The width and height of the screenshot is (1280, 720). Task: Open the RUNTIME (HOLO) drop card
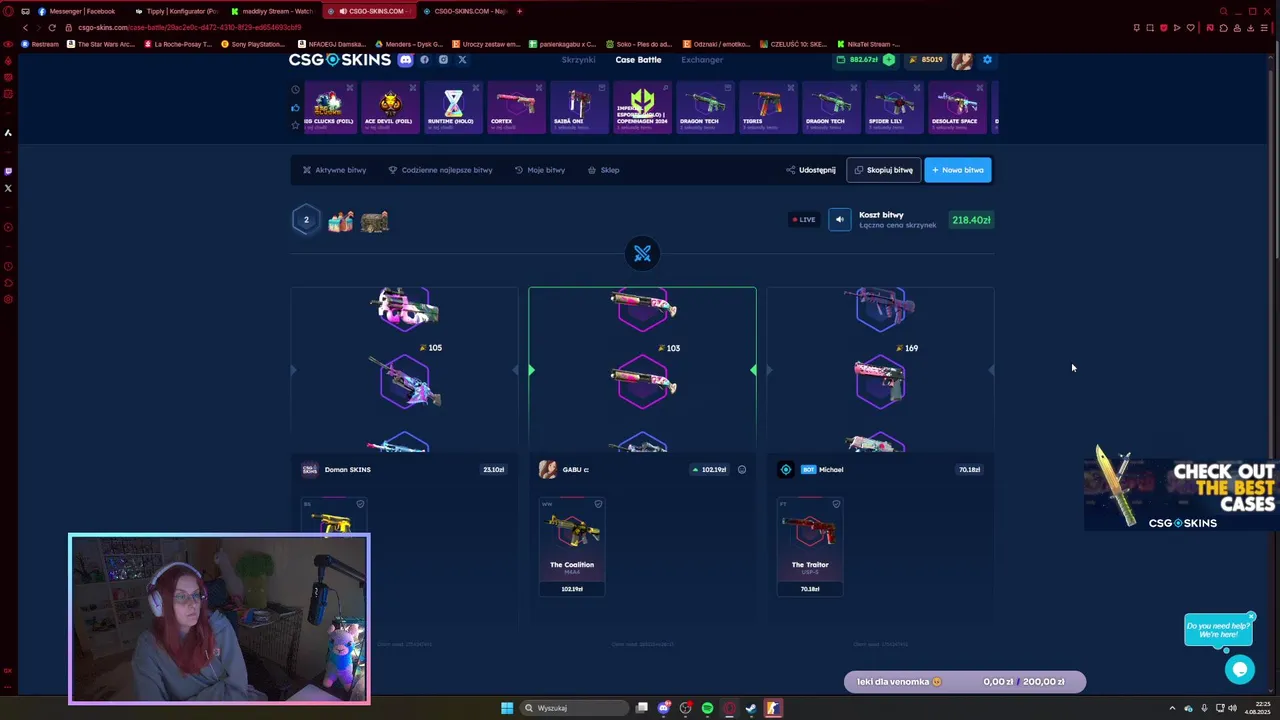pos(452,107)
